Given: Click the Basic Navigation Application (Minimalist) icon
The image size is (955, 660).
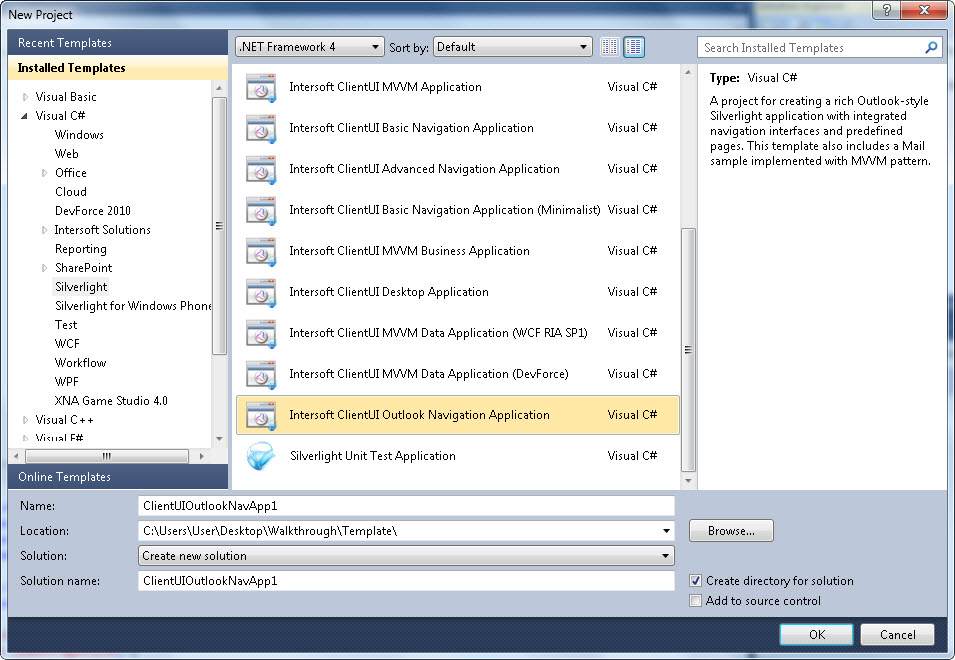Looking at the screenshot, I should point(261,210).
